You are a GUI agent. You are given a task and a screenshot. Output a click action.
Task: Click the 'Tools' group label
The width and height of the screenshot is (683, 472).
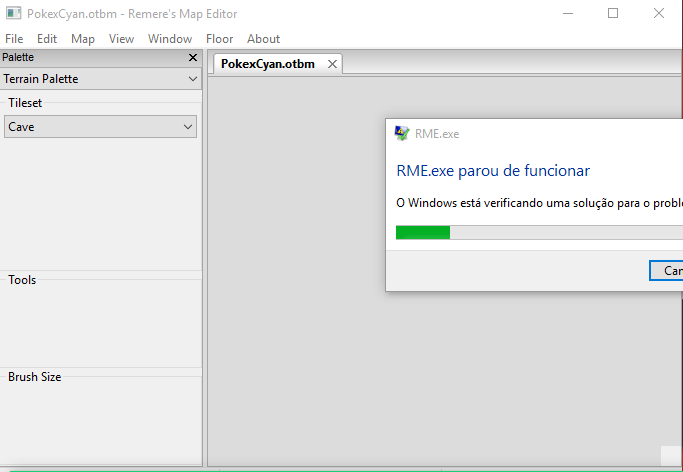(x=22, y=280)
